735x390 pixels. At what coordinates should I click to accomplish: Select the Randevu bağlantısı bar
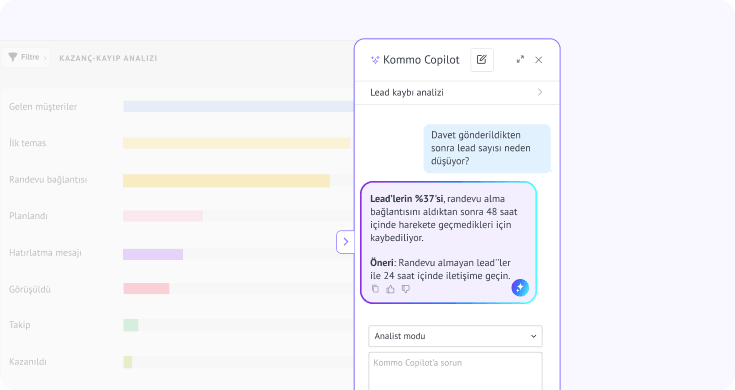[226, 180]
